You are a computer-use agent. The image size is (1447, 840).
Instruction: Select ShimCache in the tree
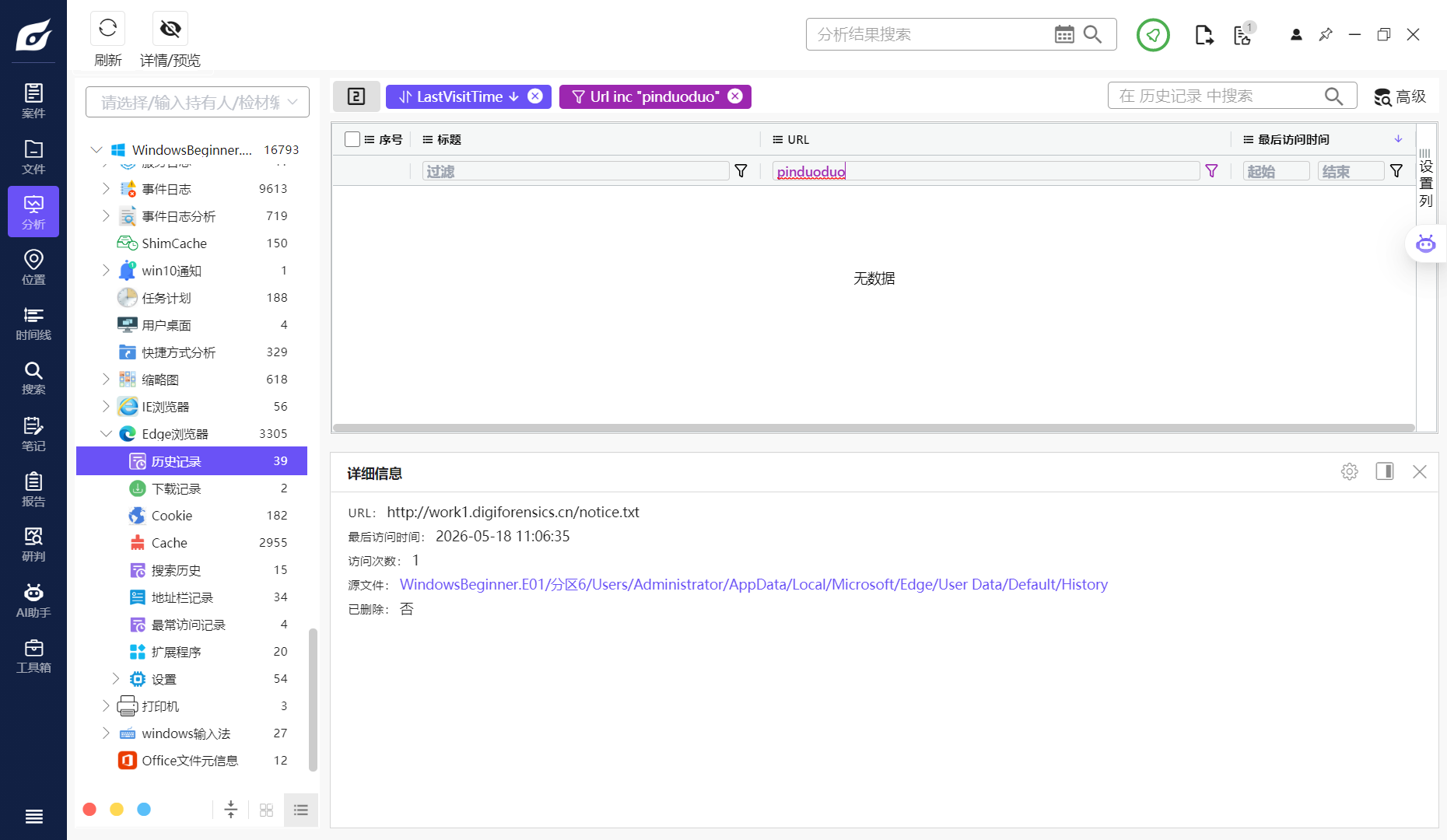(x=192, y=243)
